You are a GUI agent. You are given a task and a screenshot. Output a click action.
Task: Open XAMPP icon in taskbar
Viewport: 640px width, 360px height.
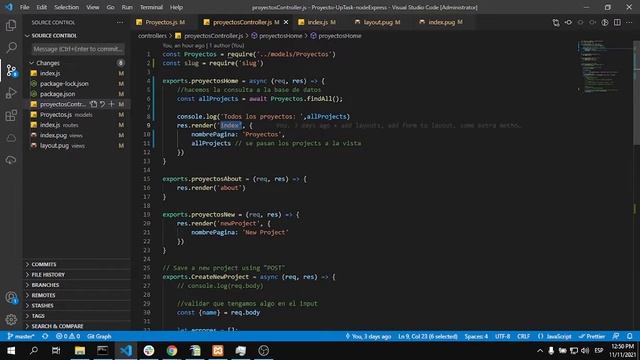click(218, 351)
